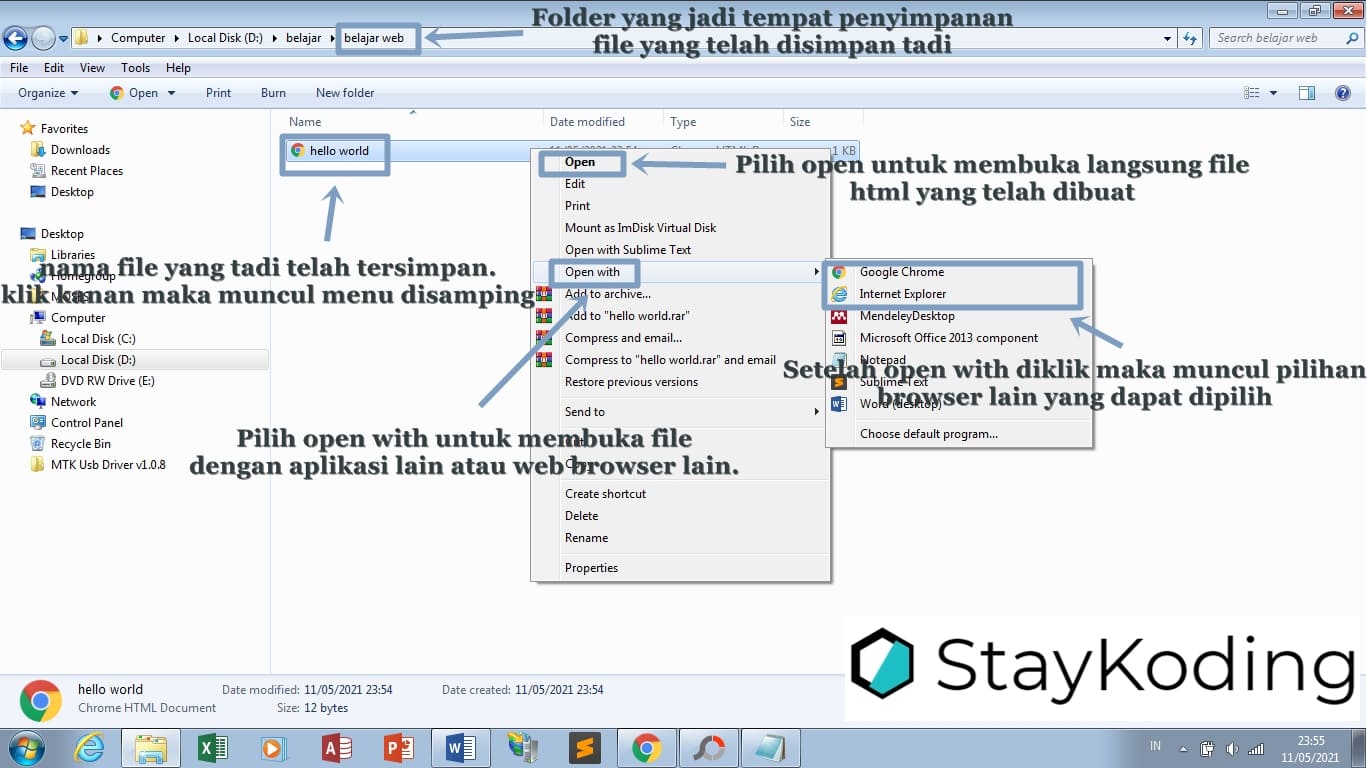Launch Excel from the taskbar
The image size is (1367, 768).
point(212,747)
